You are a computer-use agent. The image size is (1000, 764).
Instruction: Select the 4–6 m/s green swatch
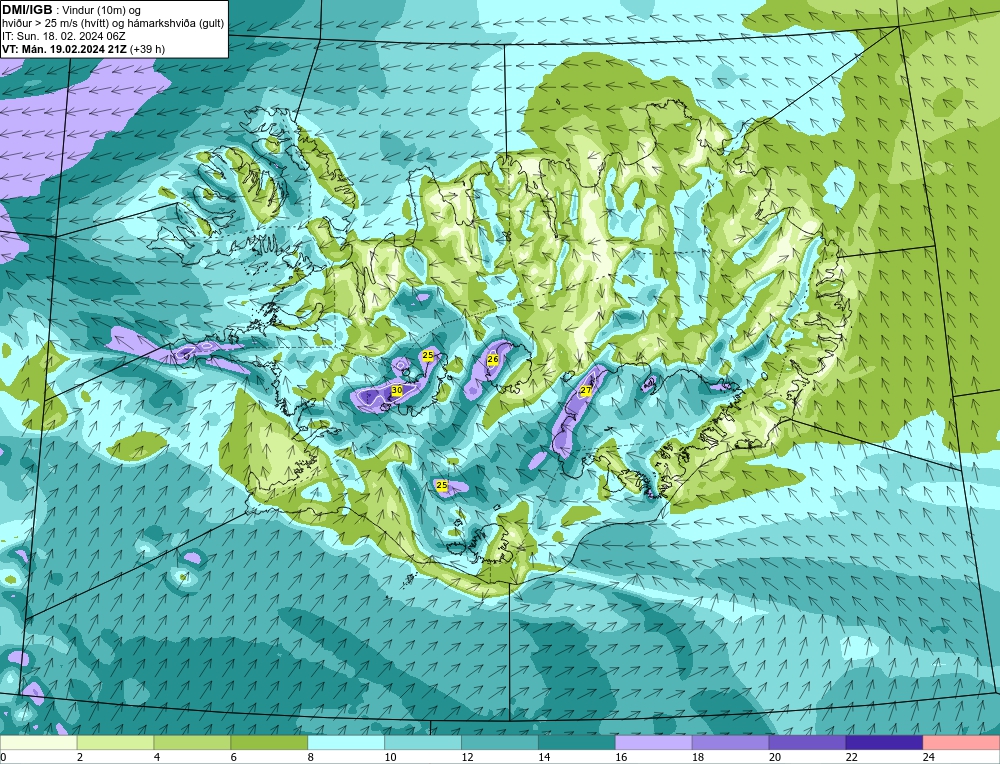(192, 742)
